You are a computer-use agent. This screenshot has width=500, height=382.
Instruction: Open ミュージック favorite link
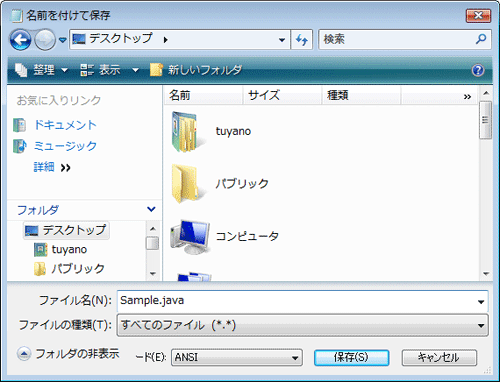[65, 146]
